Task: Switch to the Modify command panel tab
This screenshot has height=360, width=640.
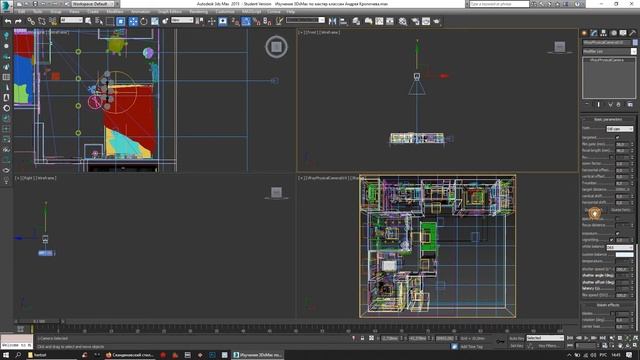Action: click(594, 33)
